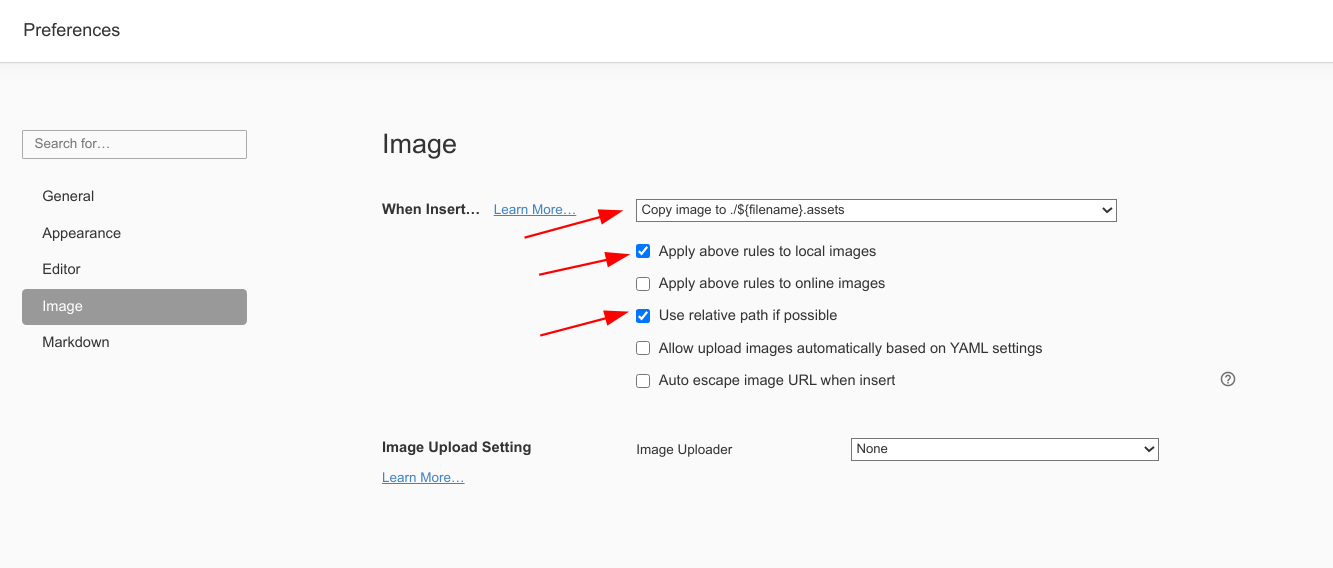Enable automatic upload based on YAML settings
This screenshot has height=568, width=1333.
(x=643, y=349)
